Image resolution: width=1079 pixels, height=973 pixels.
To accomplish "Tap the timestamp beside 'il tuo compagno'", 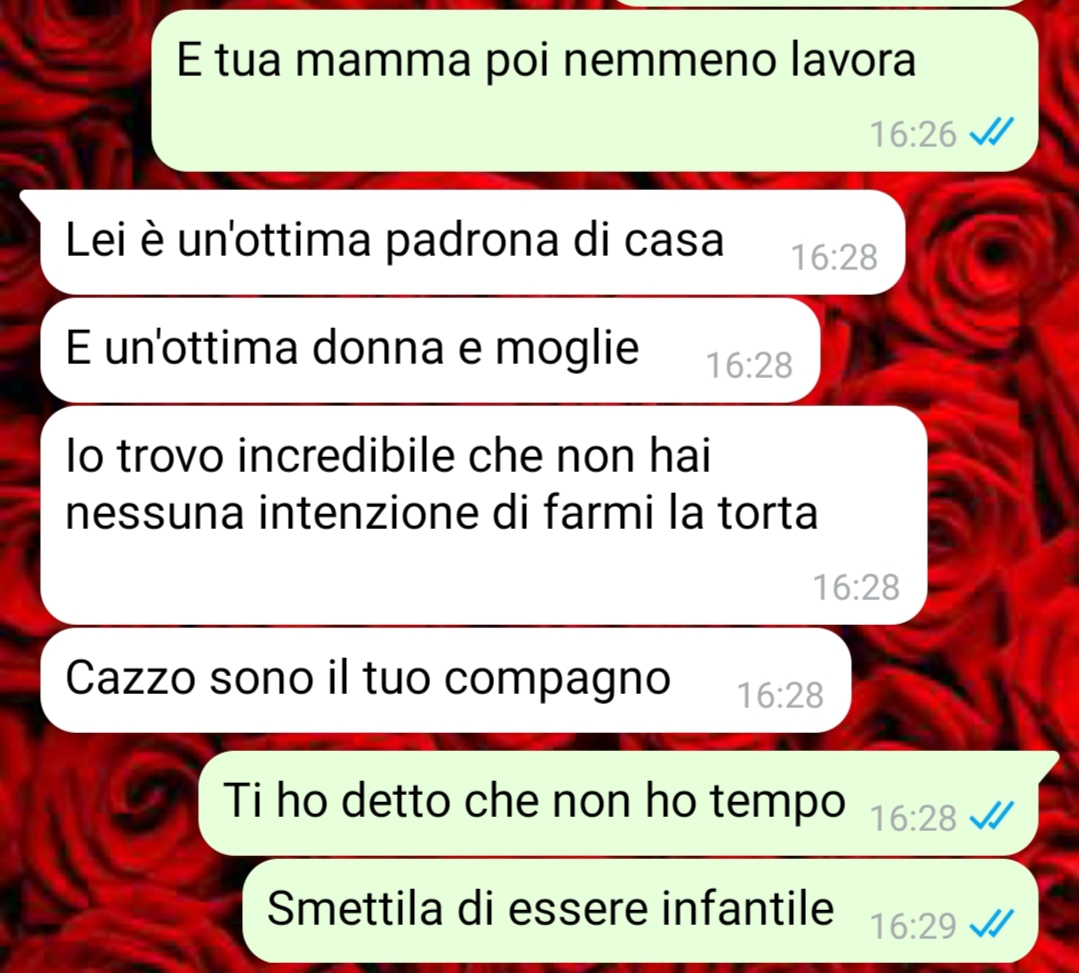I will [x=780, y=695].
